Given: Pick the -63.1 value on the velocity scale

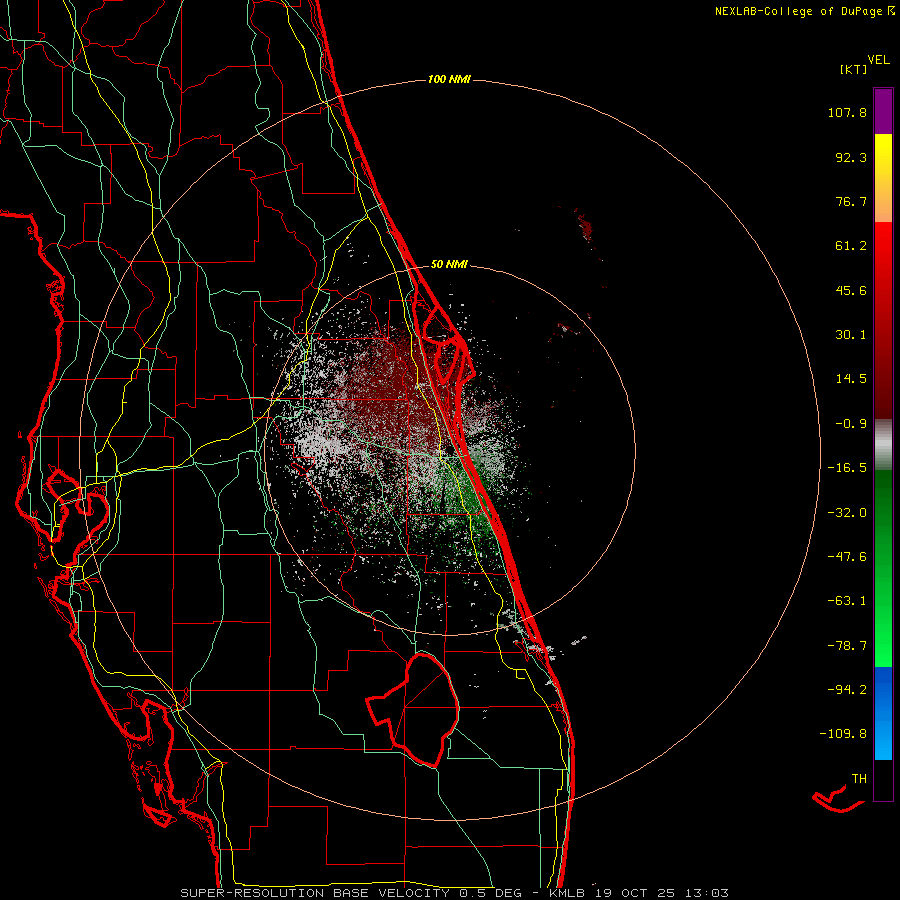Looking at the screenshot, I should tap(847, 601).
